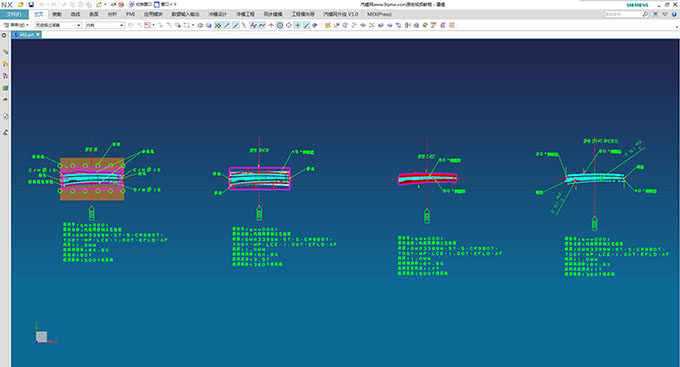Click inside the command finder search field
This screenshot has width=680, height=367.
click(x=623, y=14)
